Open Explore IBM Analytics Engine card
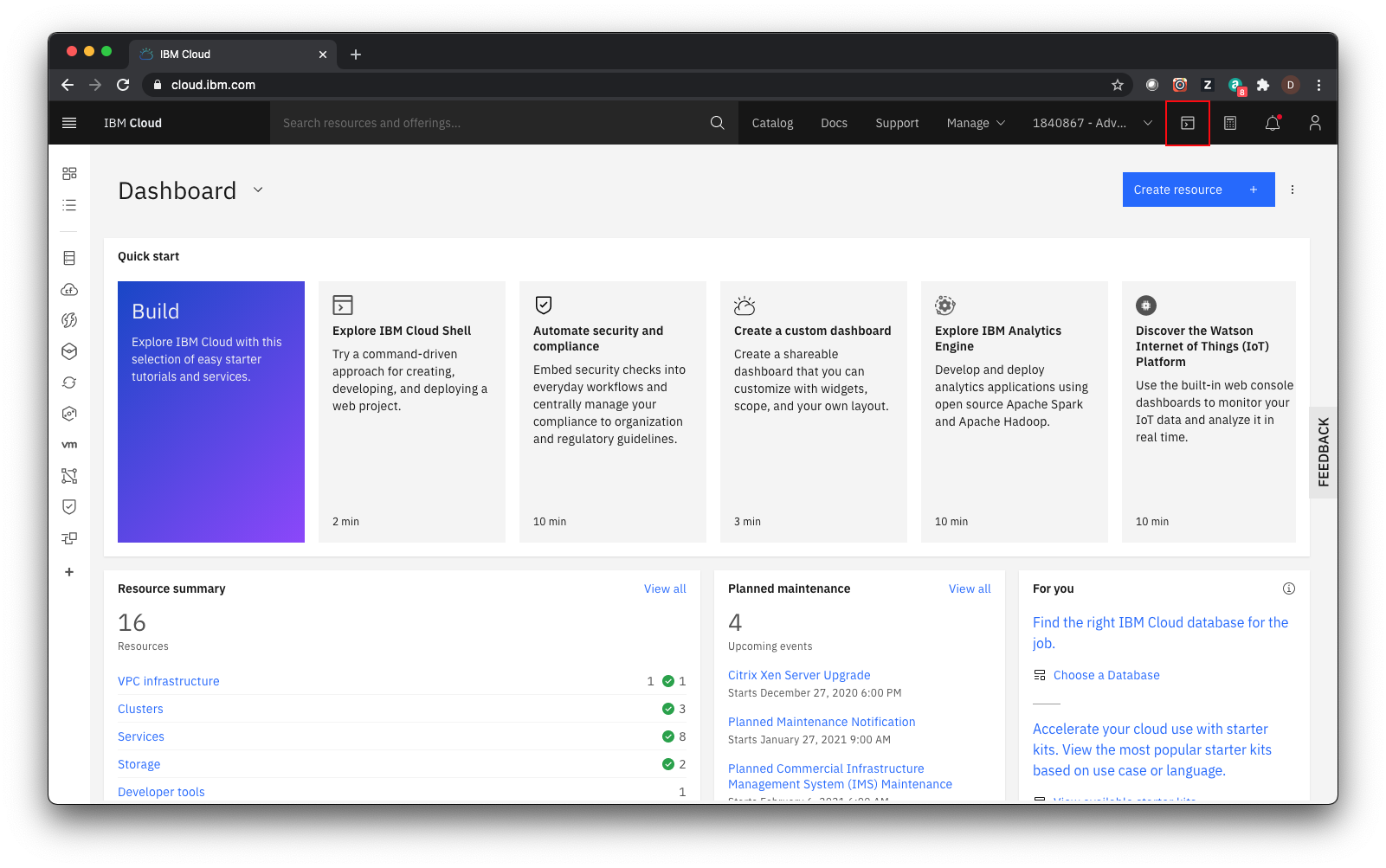Screen dimensions: 1386x868 point(1015,412)
